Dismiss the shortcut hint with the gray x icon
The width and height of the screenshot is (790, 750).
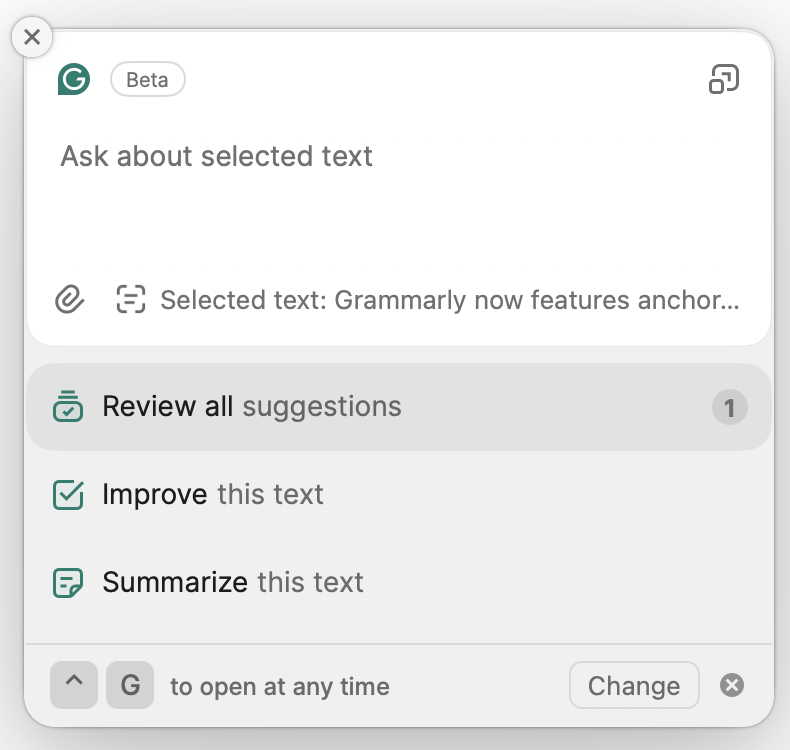[732, 685]
